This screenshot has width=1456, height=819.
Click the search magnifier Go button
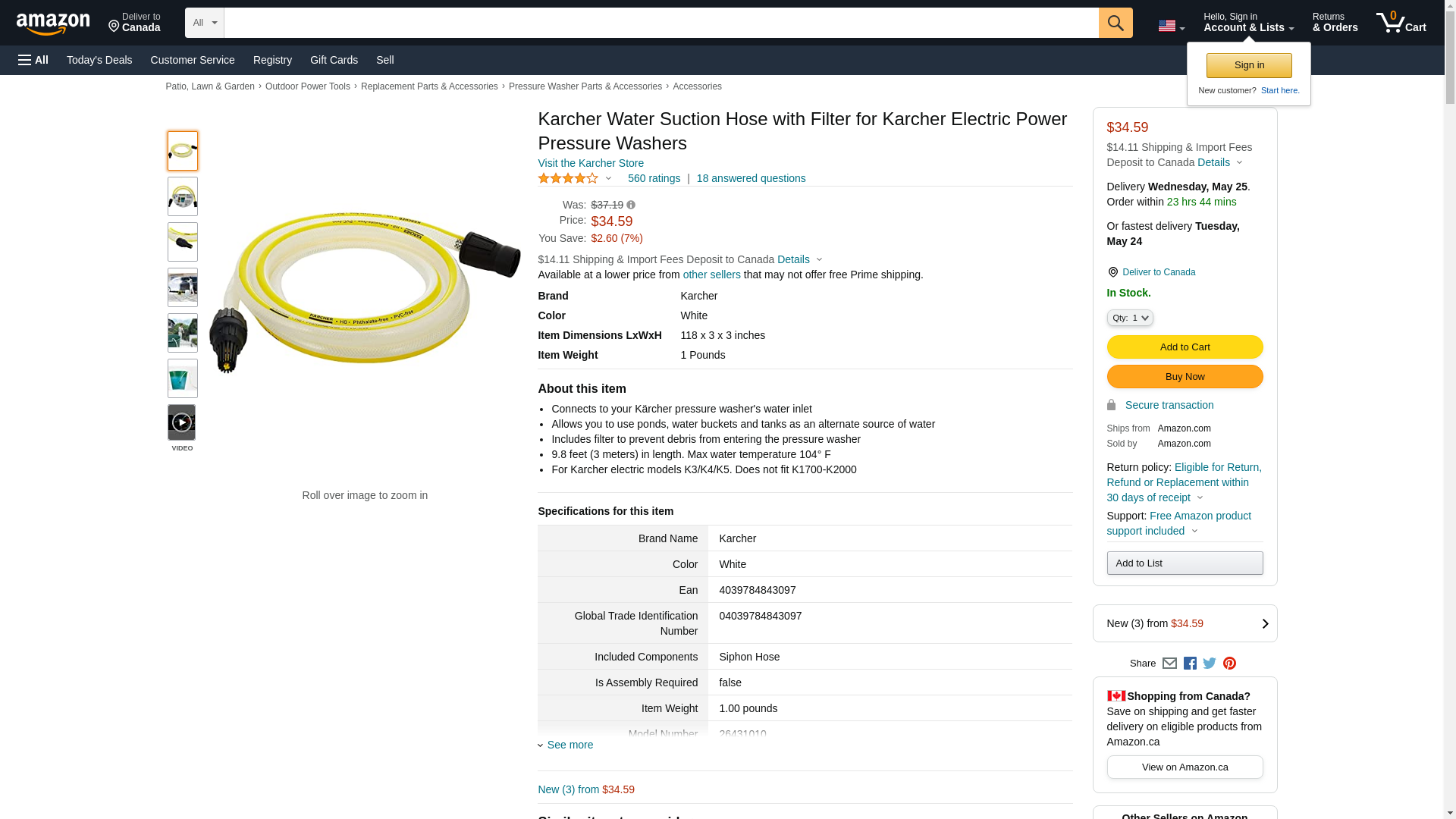(1115, 23)
